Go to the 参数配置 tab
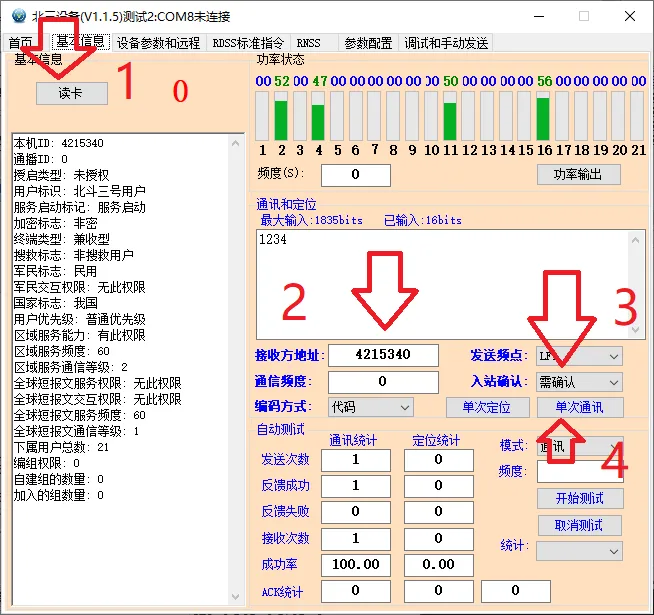 368,43
